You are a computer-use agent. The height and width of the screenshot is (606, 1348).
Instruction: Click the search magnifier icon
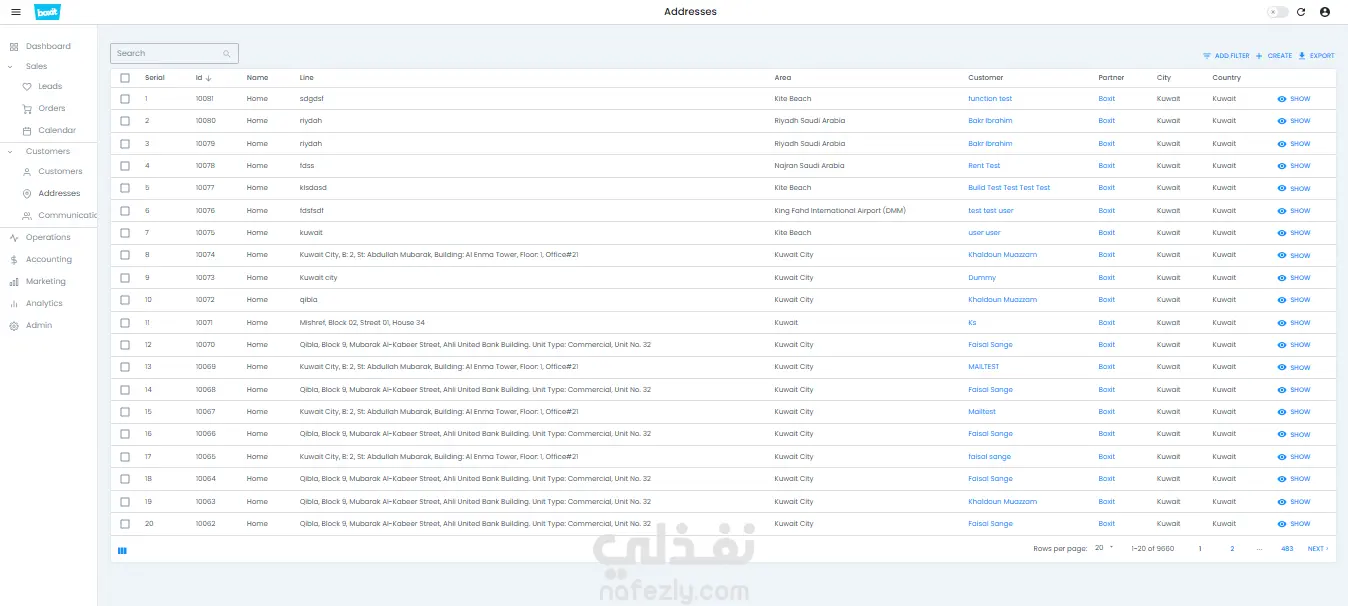(x=227, y=54)
